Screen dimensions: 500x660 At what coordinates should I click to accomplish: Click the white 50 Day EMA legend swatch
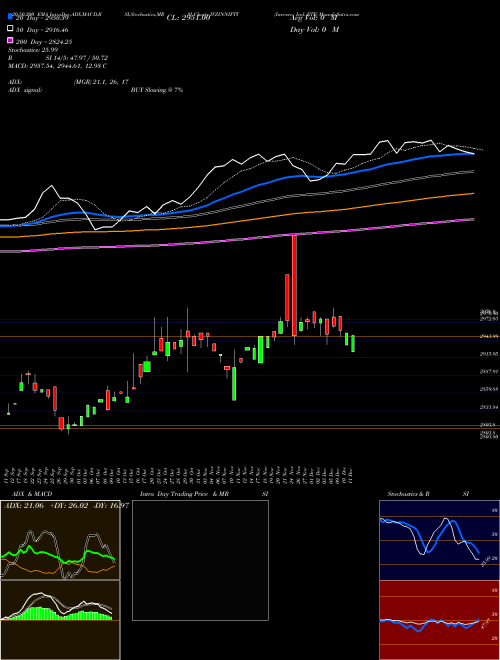[x=11, y=29]
